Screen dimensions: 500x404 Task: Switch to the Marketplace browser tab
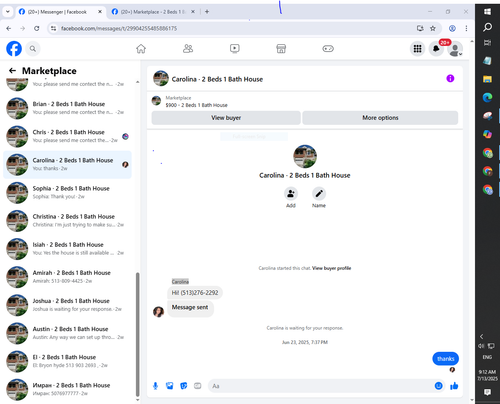coord(153,12)
